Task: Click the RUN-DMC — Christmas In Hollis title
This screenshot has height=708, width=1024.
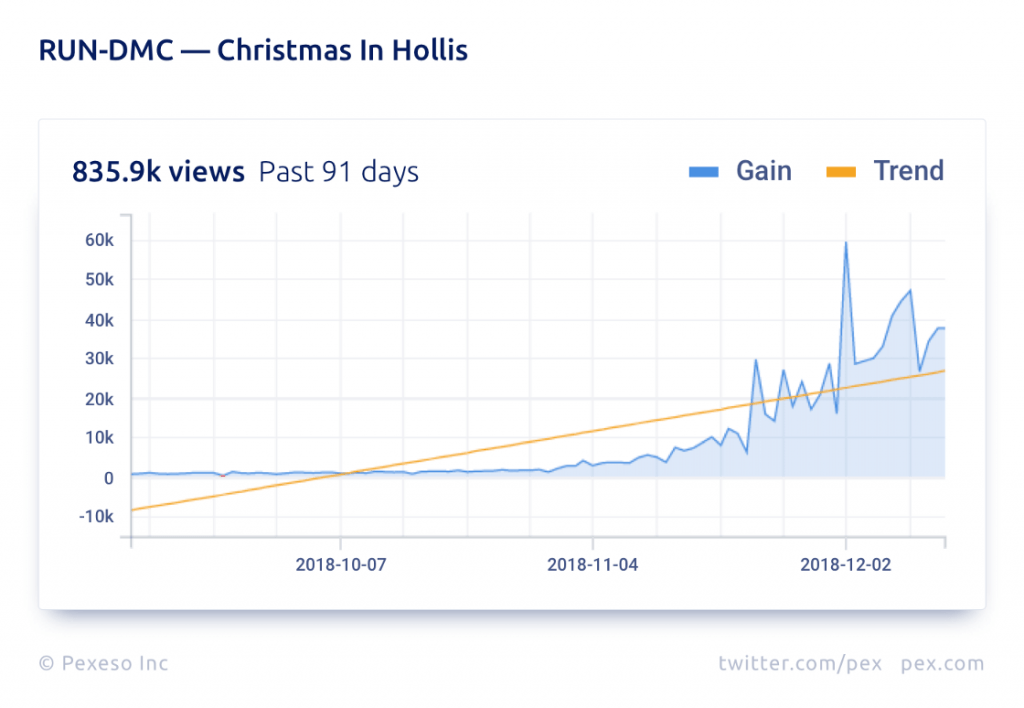Action: tap(253, 51)
